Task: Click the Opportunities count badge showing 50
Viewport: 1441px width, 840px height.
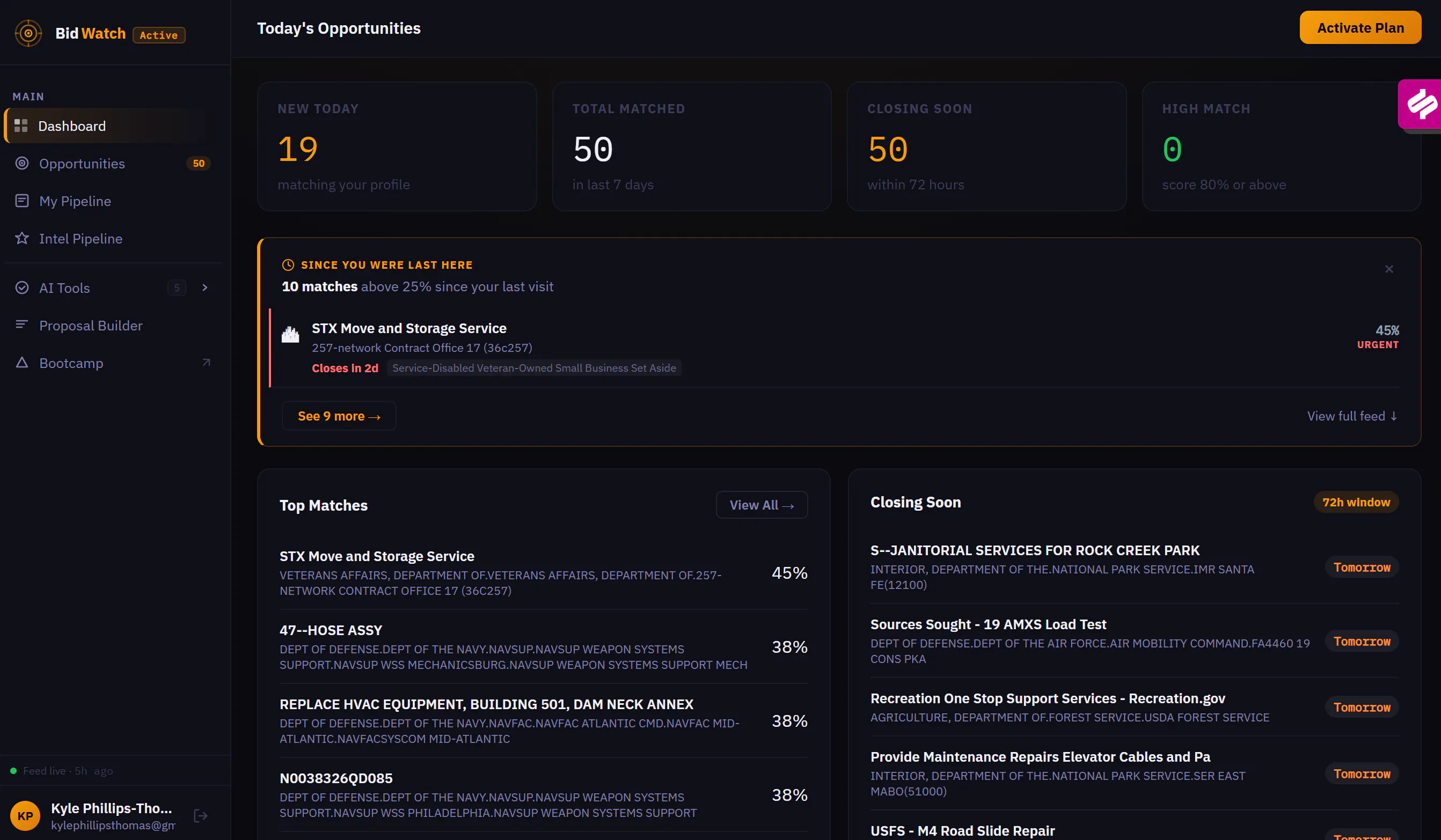Action: [199, 164]
